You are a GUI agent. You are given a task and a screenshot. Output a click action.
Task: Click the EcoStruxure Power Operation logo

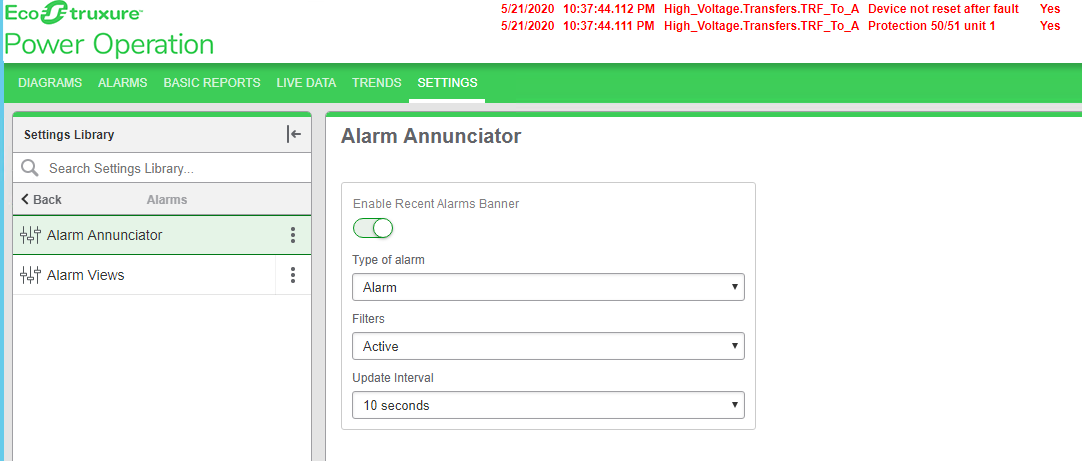tap(109, 30)
